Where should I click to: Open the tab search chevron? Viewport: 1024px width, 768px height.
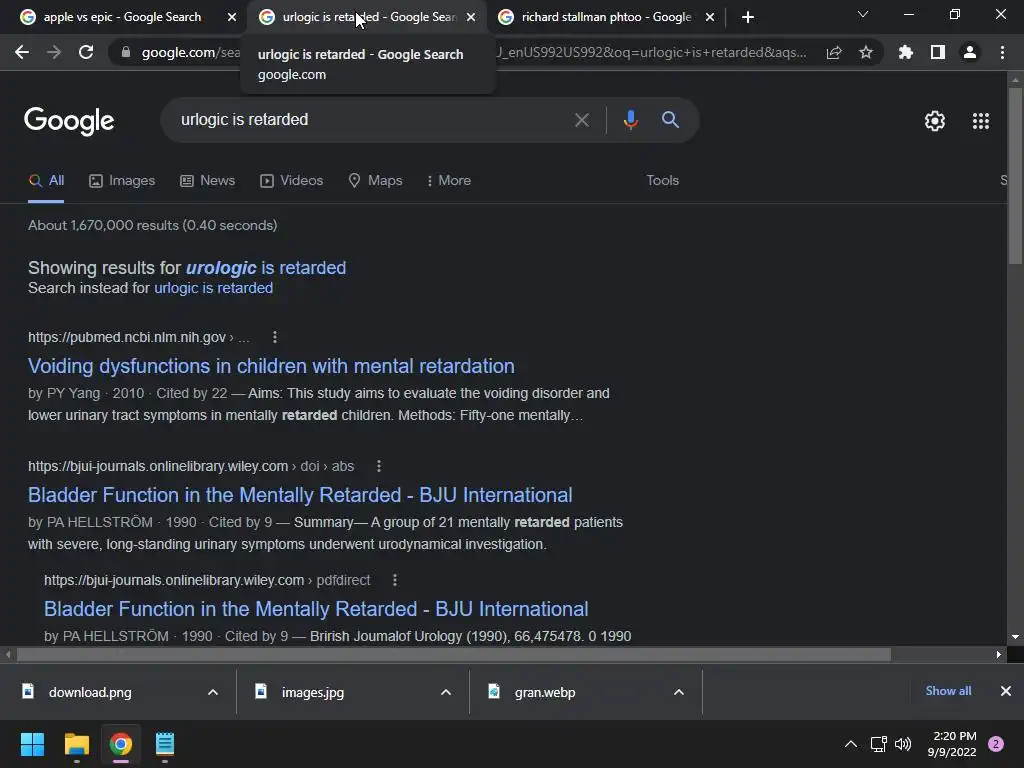click(863, 14)
